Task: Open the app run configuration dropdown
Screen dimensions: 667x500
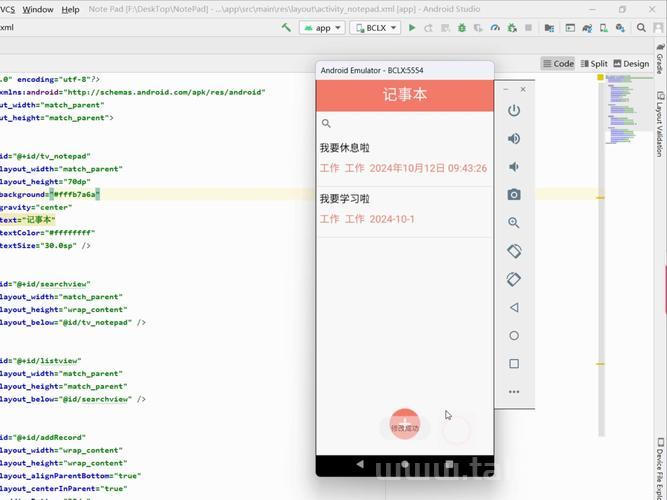Action: [322, 28]
